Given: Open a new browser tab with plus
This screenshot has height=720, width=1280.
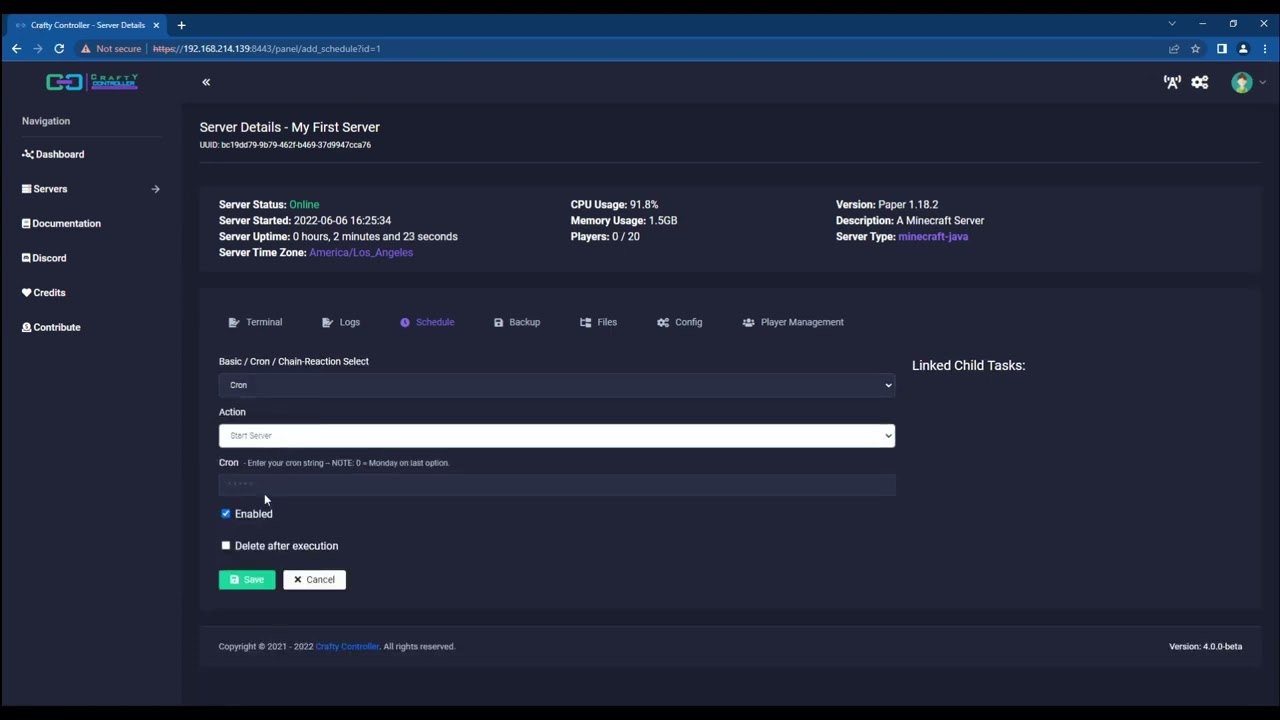Looking at the screenshot, I should click(x=181, y=25).
